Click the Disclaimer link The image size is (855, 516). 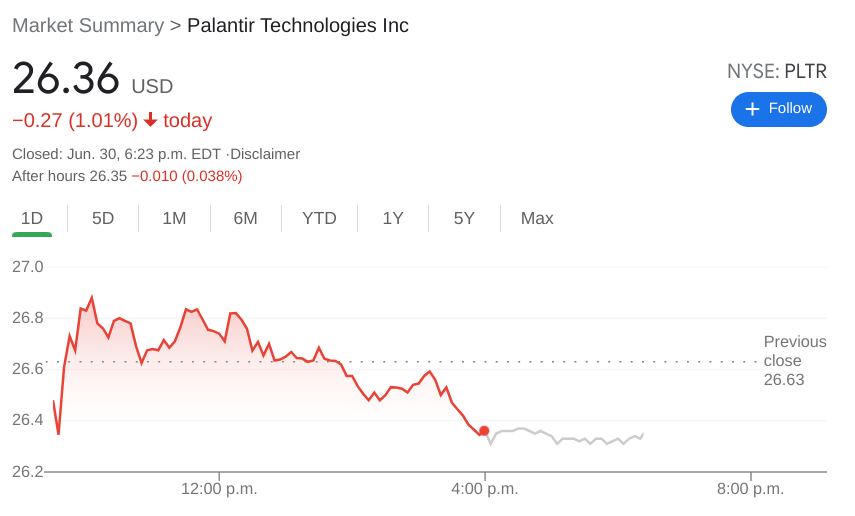pyautogui.click(x=265, y=154)
